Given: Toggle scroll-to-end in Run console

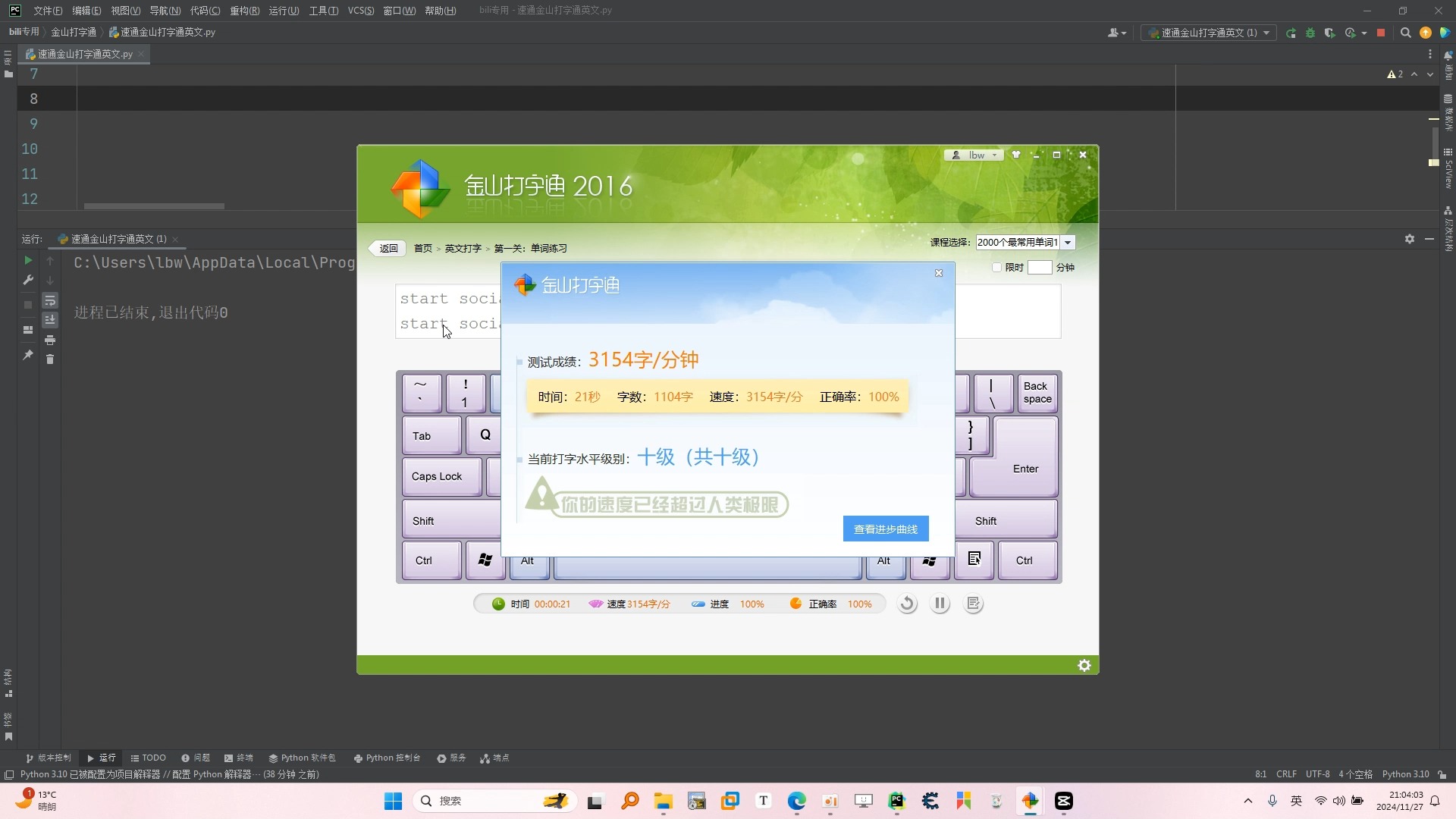Looking at the screenshot, I should tap(50, 320).
